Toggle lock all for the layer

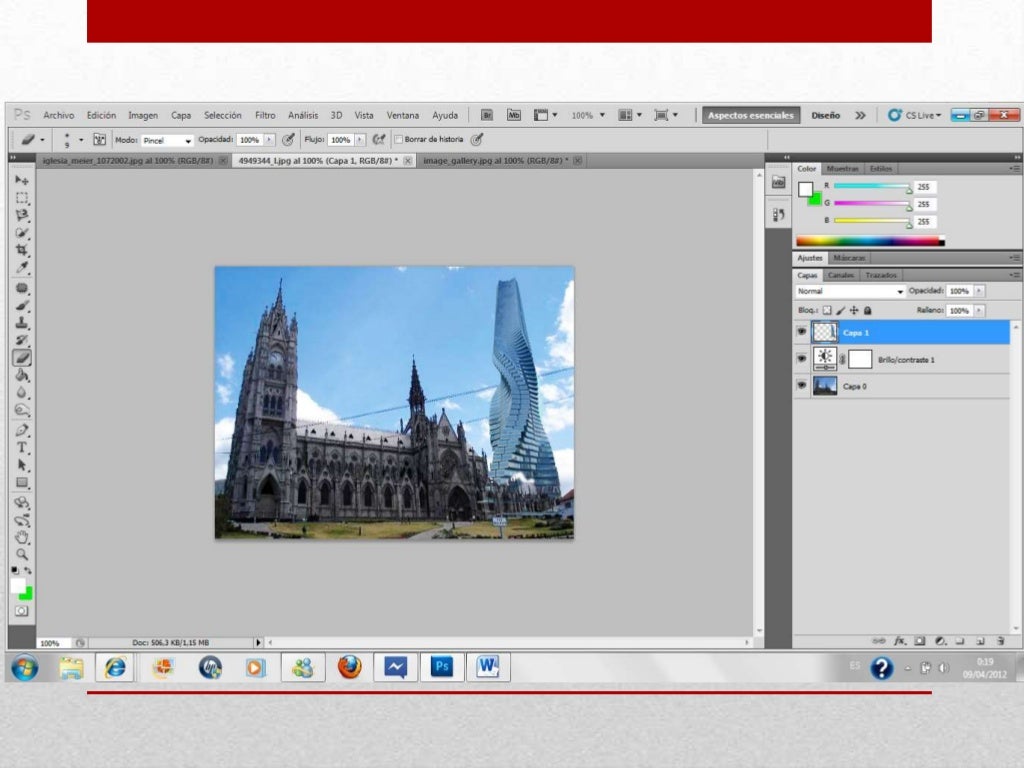click(868, 311)
